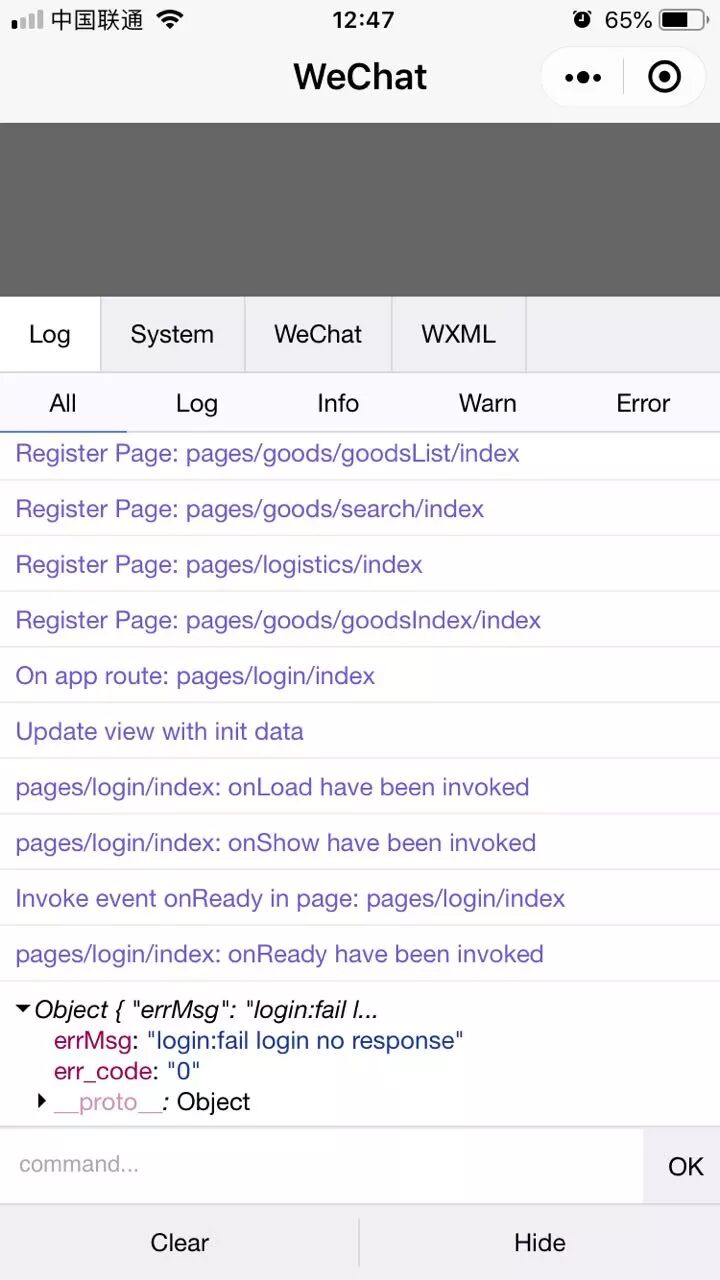Open the WeChat console tab

[318, 334]
